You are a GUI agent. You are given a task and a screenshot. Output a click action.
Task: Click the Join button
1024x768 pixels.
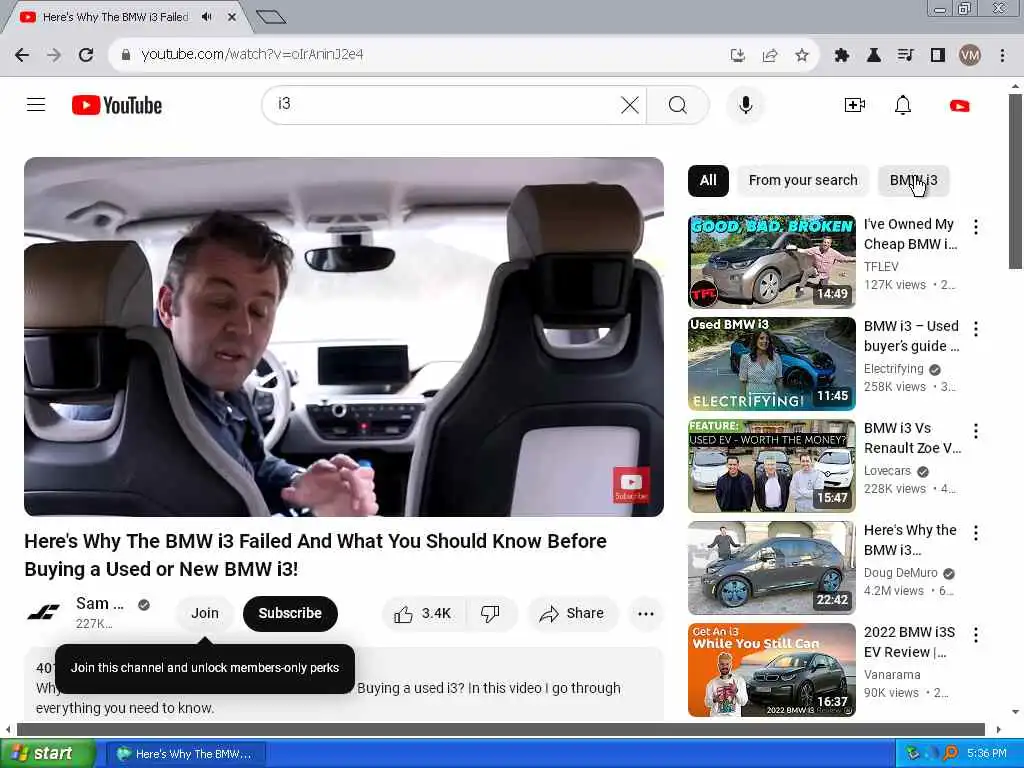click(x=204, y=613)
